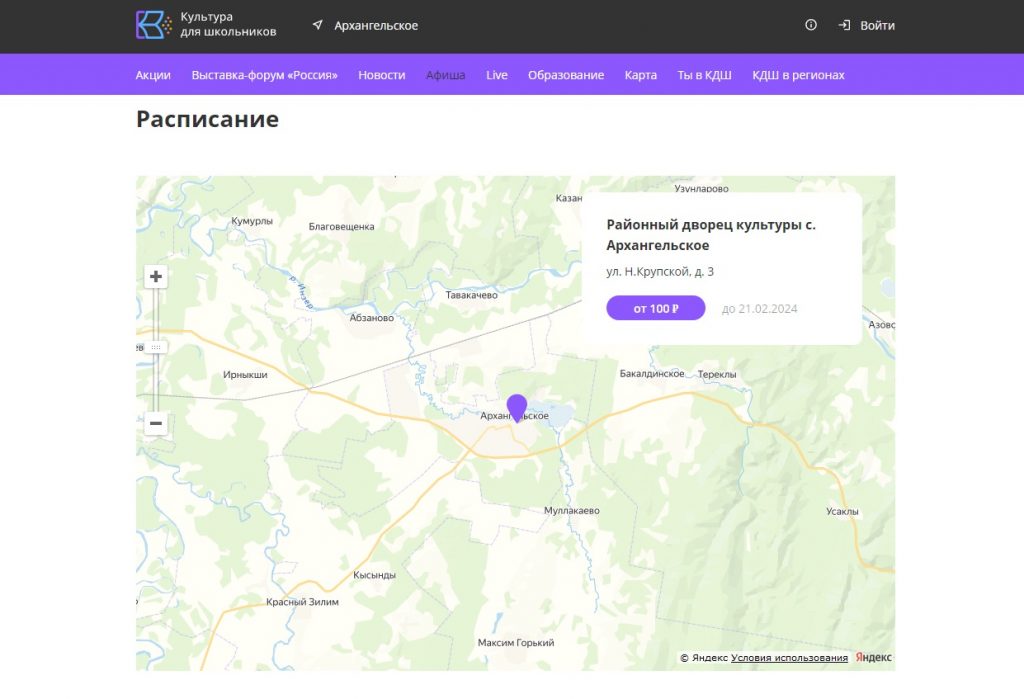Click the Культура для школьников logo
1024x699 pixels.
coord(206,25)
